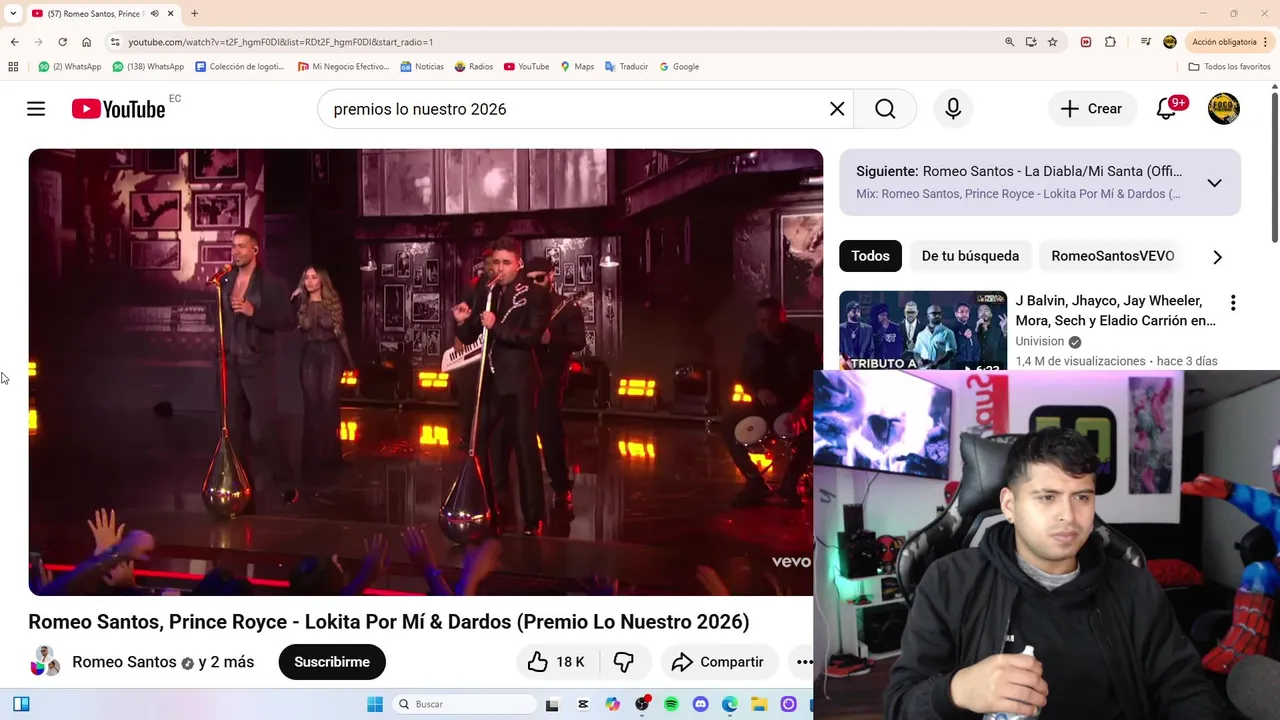Expand the Todos los favoritos folder
The image size is (1280, 720).
pyautogui.click(x=1229, y=67)
